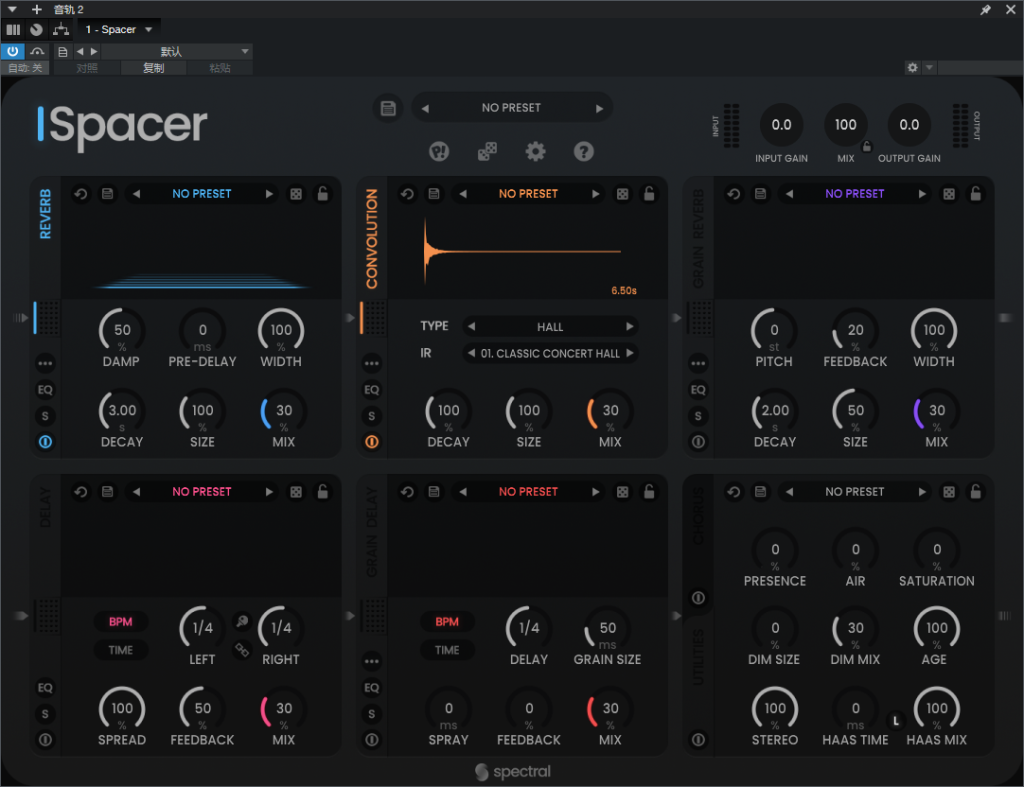Save the Grain Delay preset
1024x787 pixels.
click(x=434, y=492)
